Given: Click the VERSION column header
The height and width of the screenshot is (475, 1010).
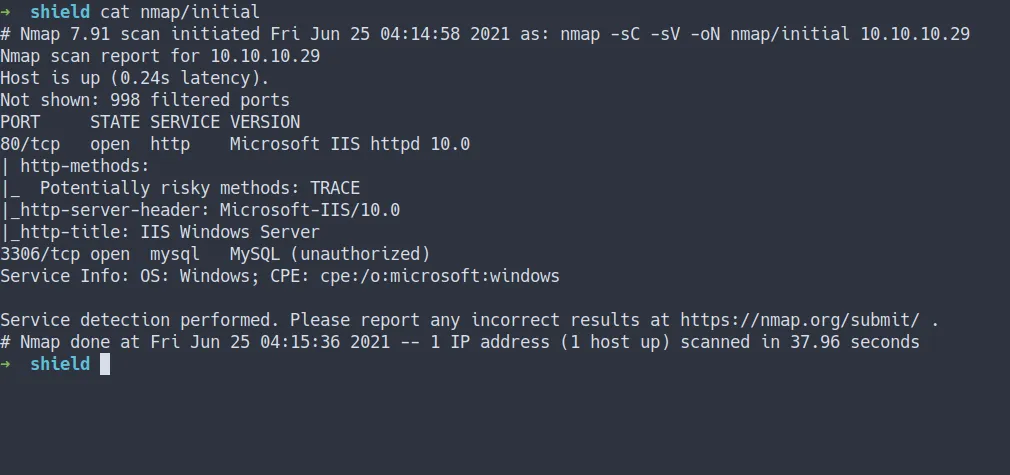Looking at the screenshot, I should point(265,122).
